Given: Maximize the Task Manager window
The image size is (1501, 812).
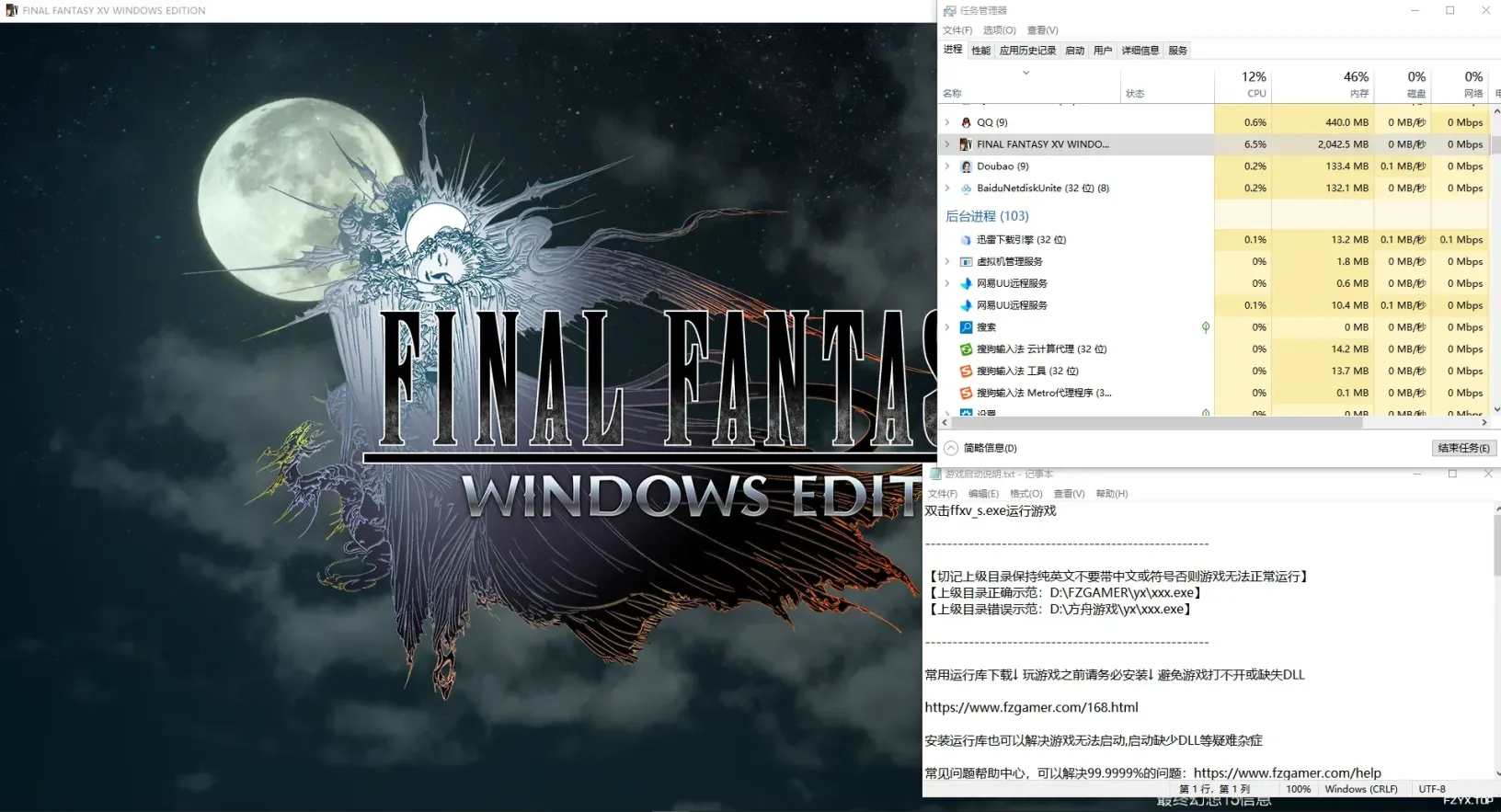Looking at the screenshot, I should coord(1449,11).
